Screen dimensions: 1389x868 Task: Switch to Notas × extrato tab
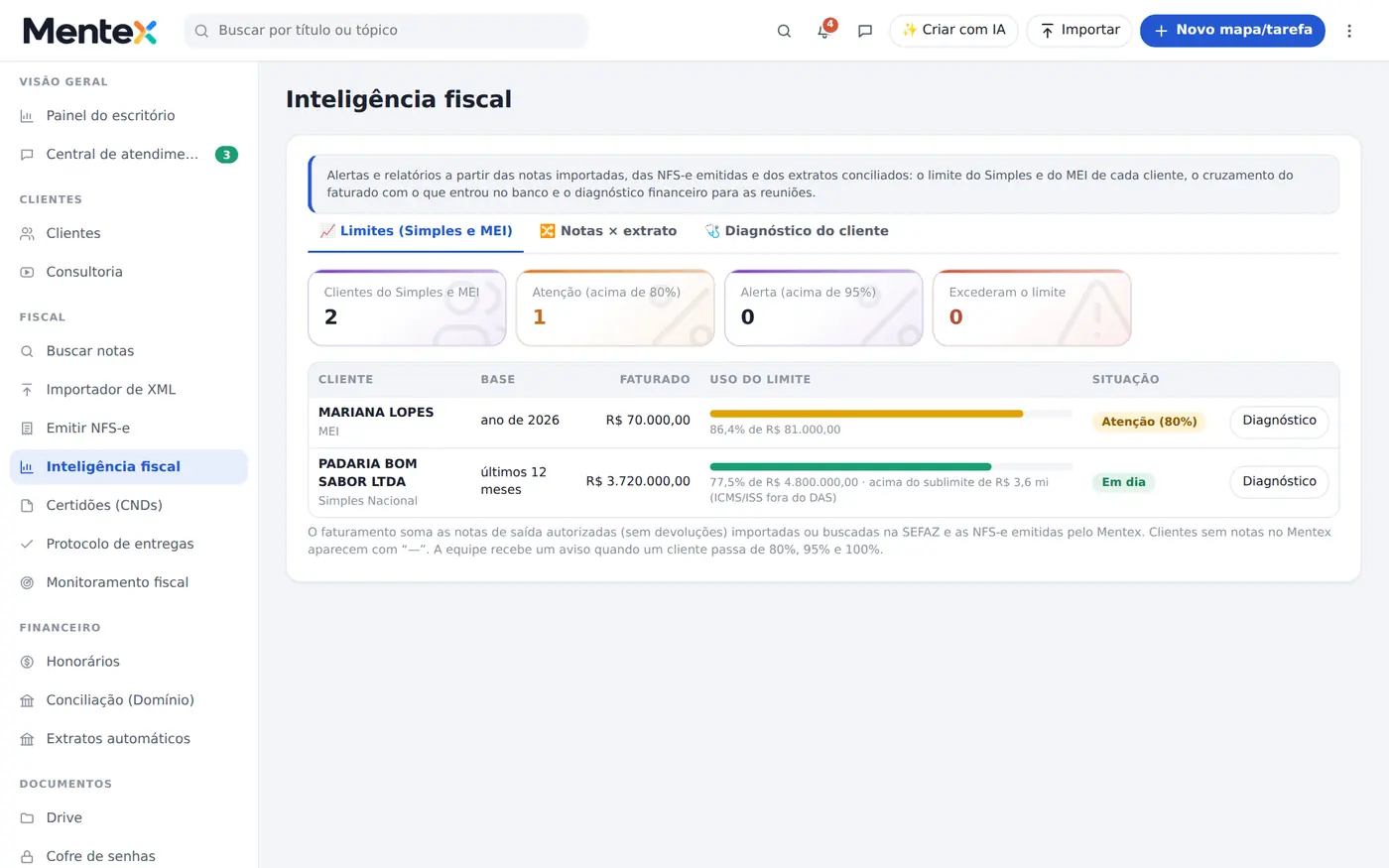click(x=608, y=231)
